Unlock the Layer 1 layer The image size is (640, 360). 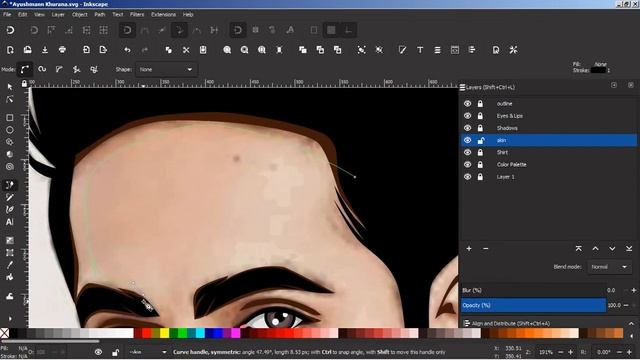click(480, 177)
